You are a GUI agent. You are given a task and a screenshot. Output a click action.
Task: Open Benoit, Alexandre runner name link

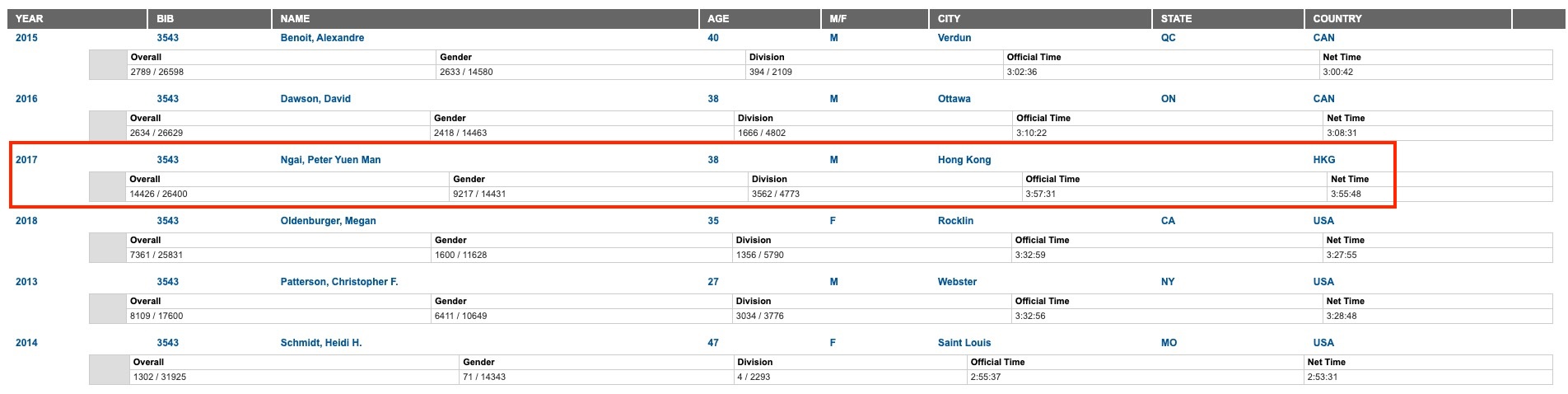tap(322, 38)
